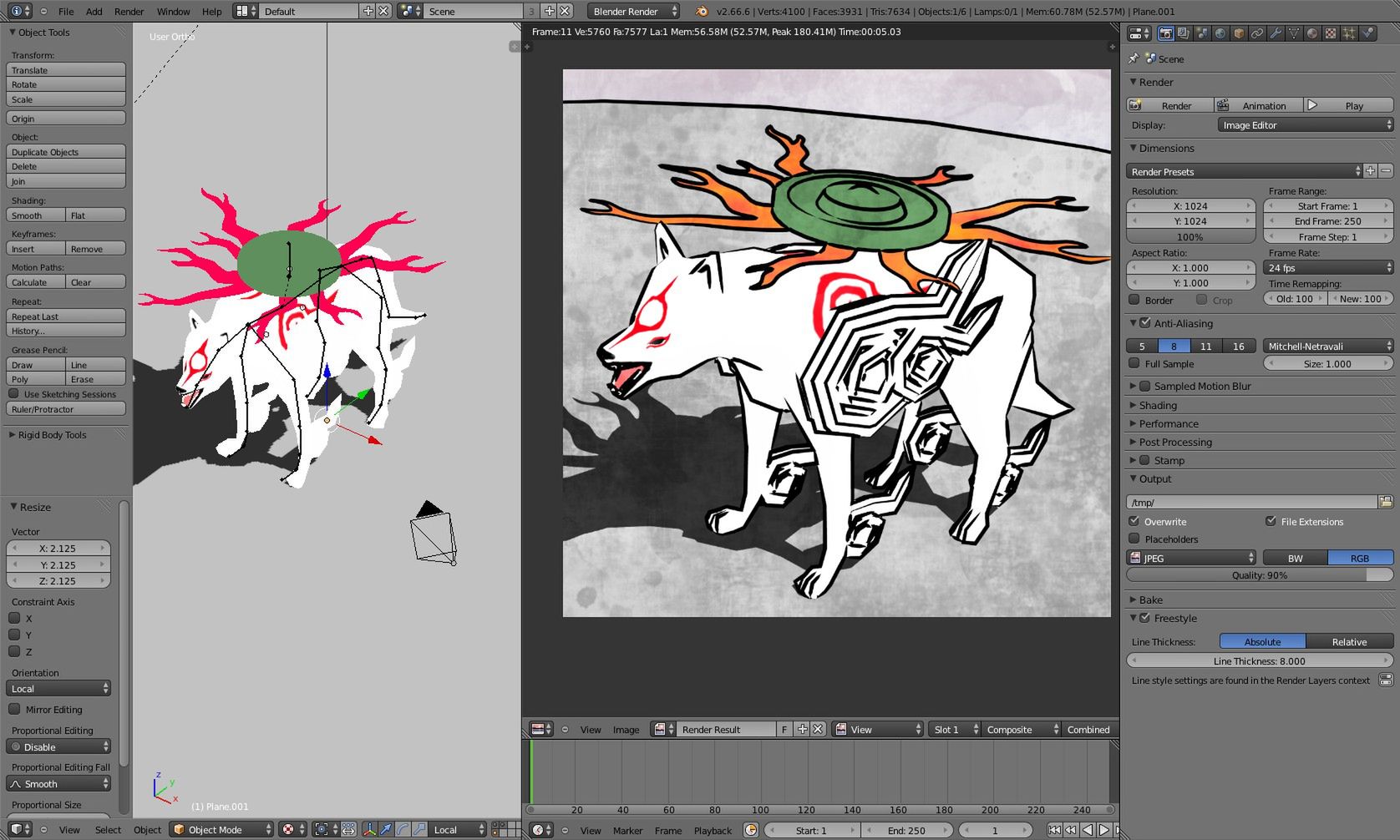Image resolution: width=1400 pixels, height=840 pixels.
Task: Toggle the Anti-Aliasing checkbox
Action: 1145,323
